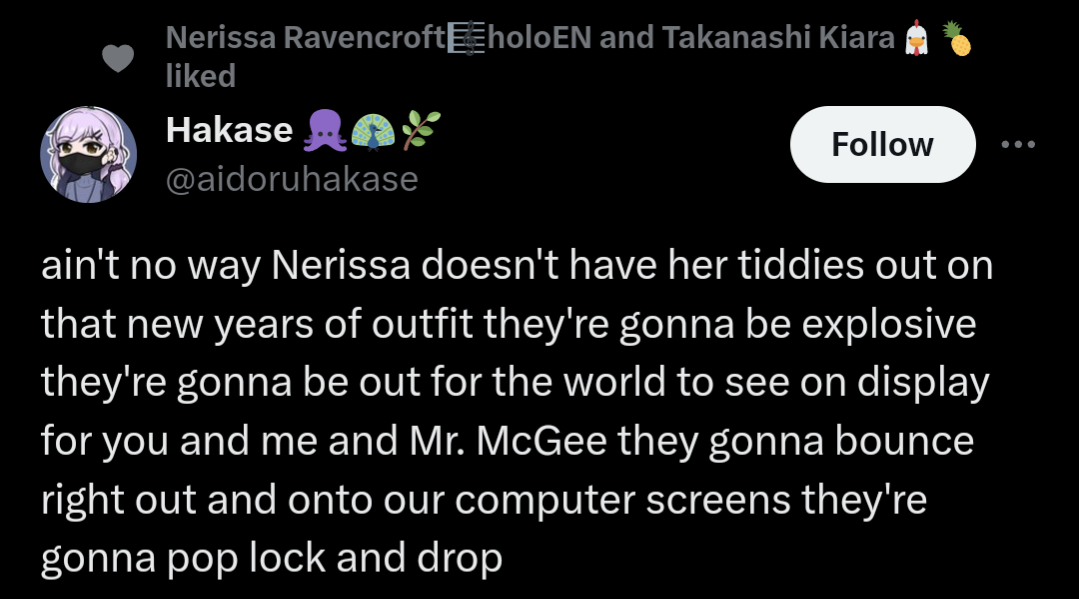Click the green herb emoji next to Hakase

[420, 130]
